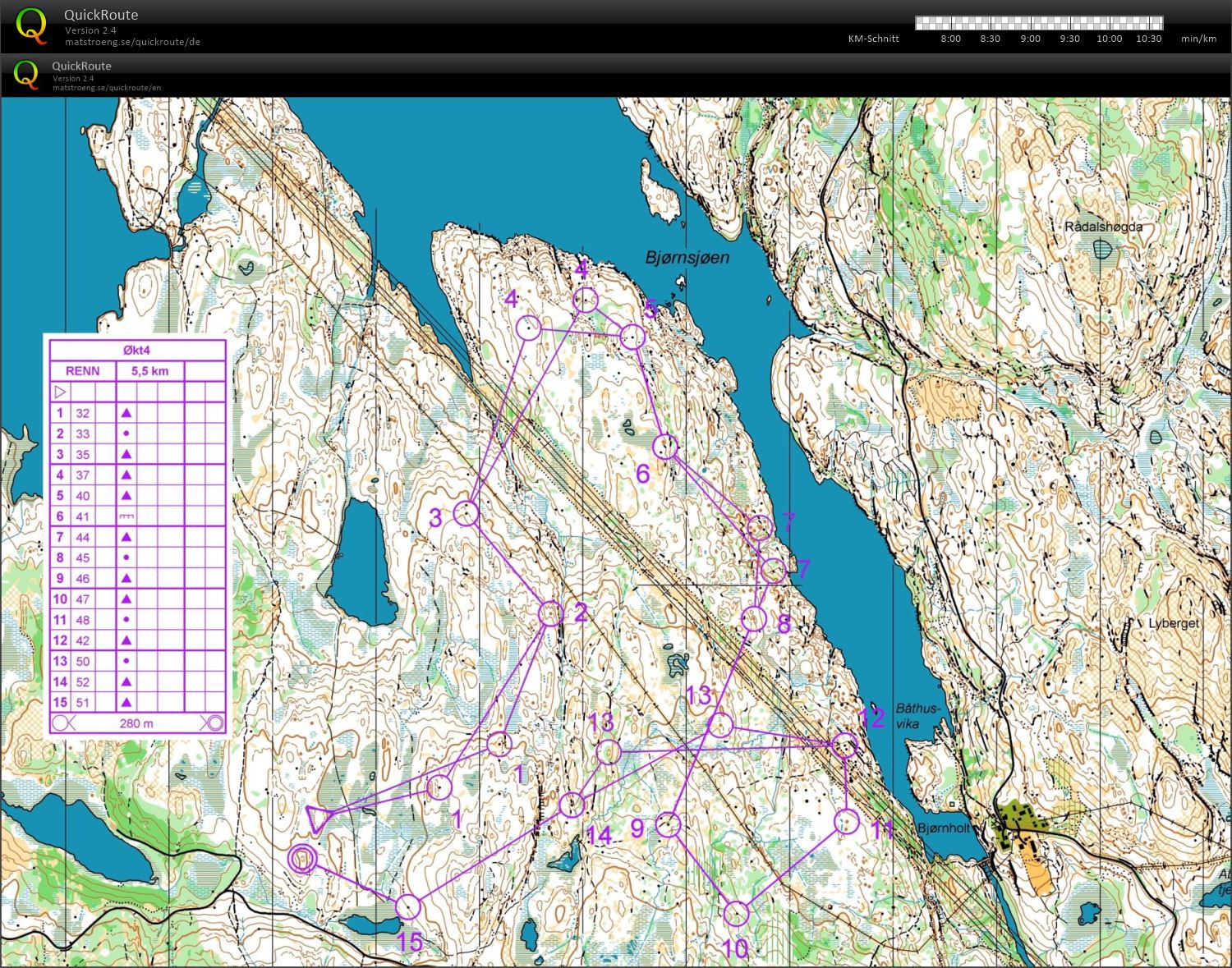Click the 9:00 mark on the pace scale

1030,39
